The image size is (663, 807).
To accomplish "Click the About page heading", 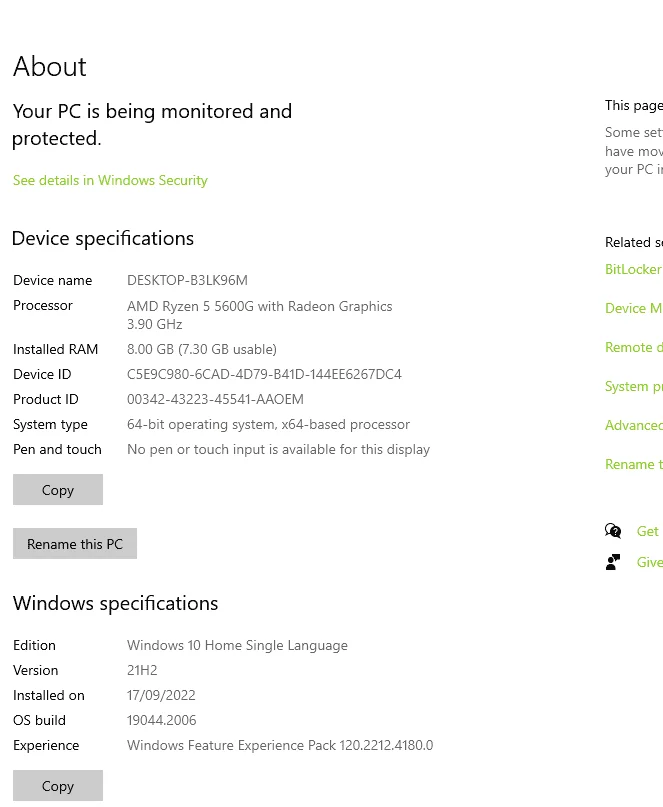I will [x=50, y=66].
